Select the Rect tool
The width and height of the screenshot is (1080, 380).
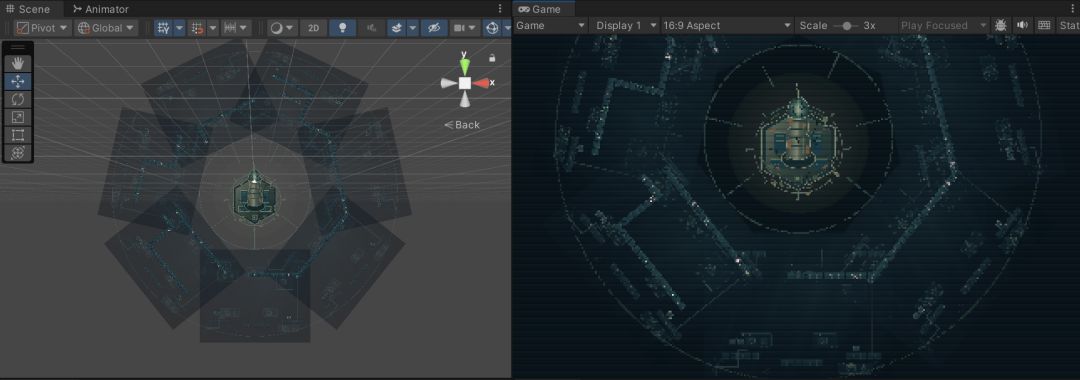point(18,135)
